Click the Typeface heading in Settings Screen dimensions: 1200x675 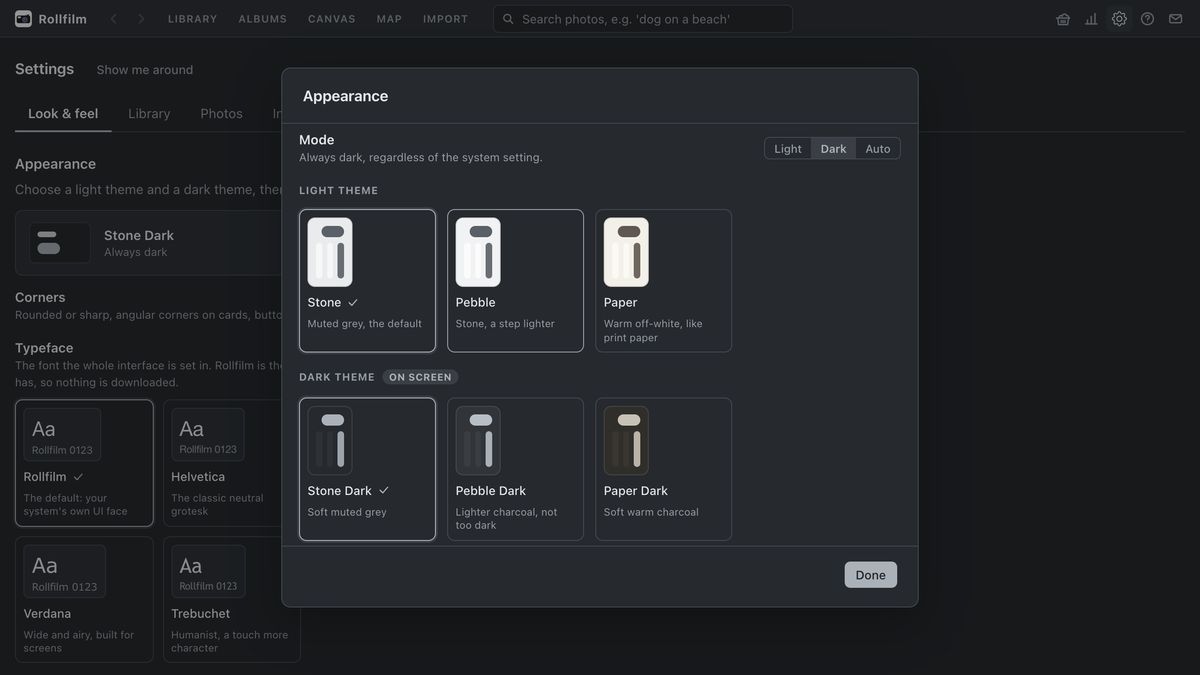coord(44,348)
